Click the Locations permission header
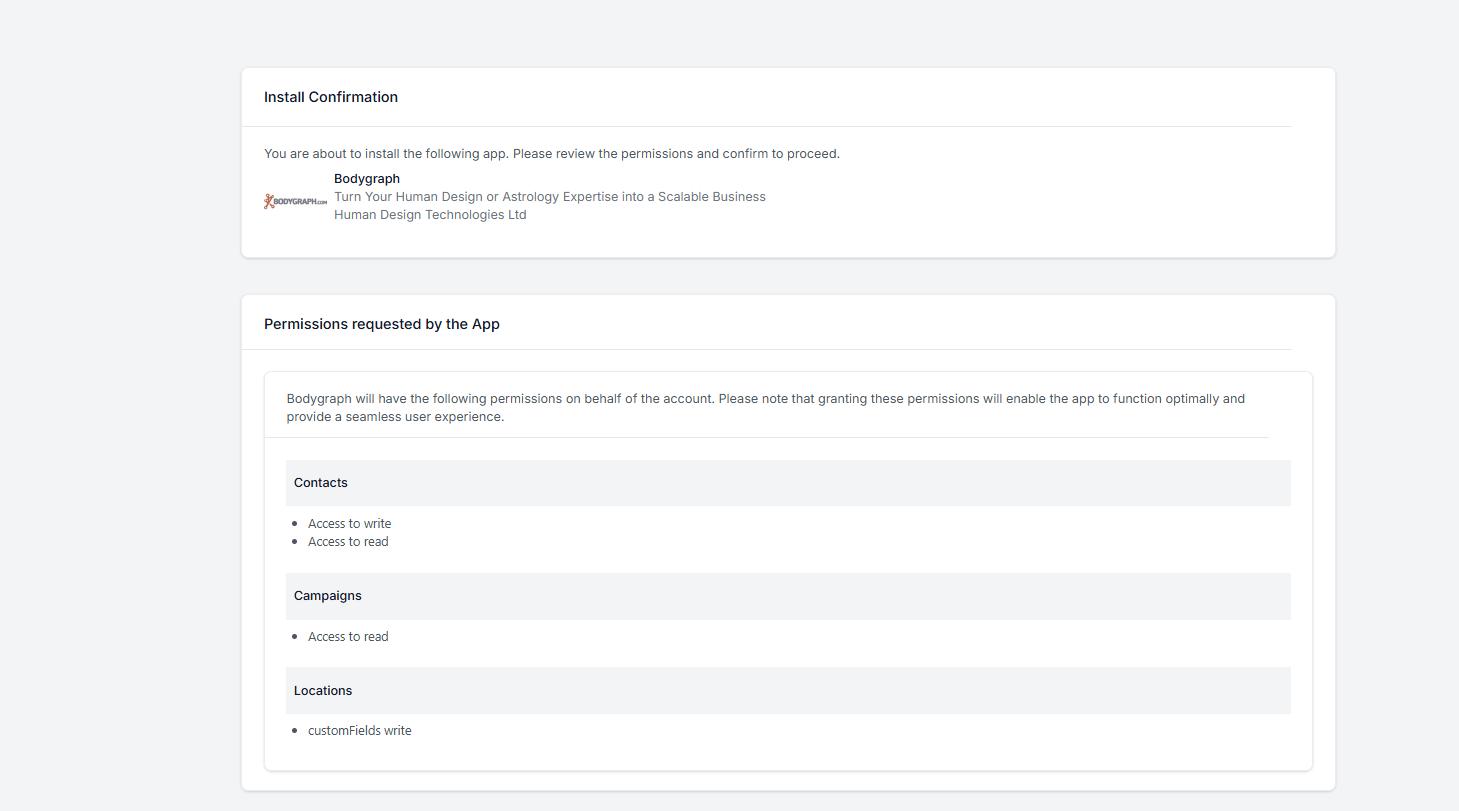This screenshot has width=1459, height=811. (788, 691)
